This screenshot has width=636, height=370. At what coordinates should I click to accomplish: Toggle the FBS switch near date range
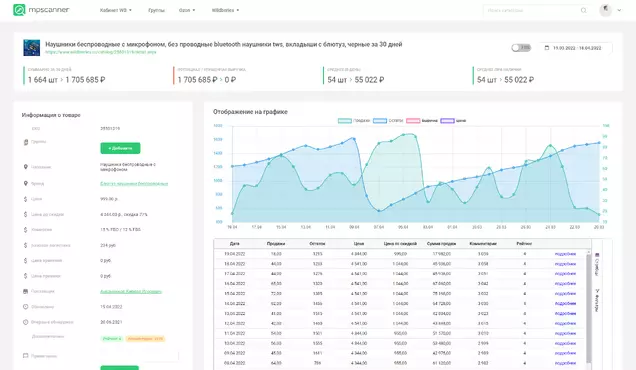point(521,48)
